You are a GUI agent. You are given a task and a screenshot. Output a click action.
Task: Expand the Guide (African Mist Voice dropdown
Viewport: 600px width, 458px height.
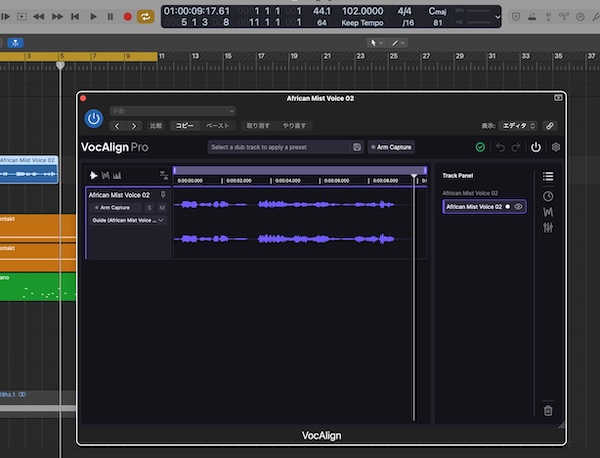128,220
